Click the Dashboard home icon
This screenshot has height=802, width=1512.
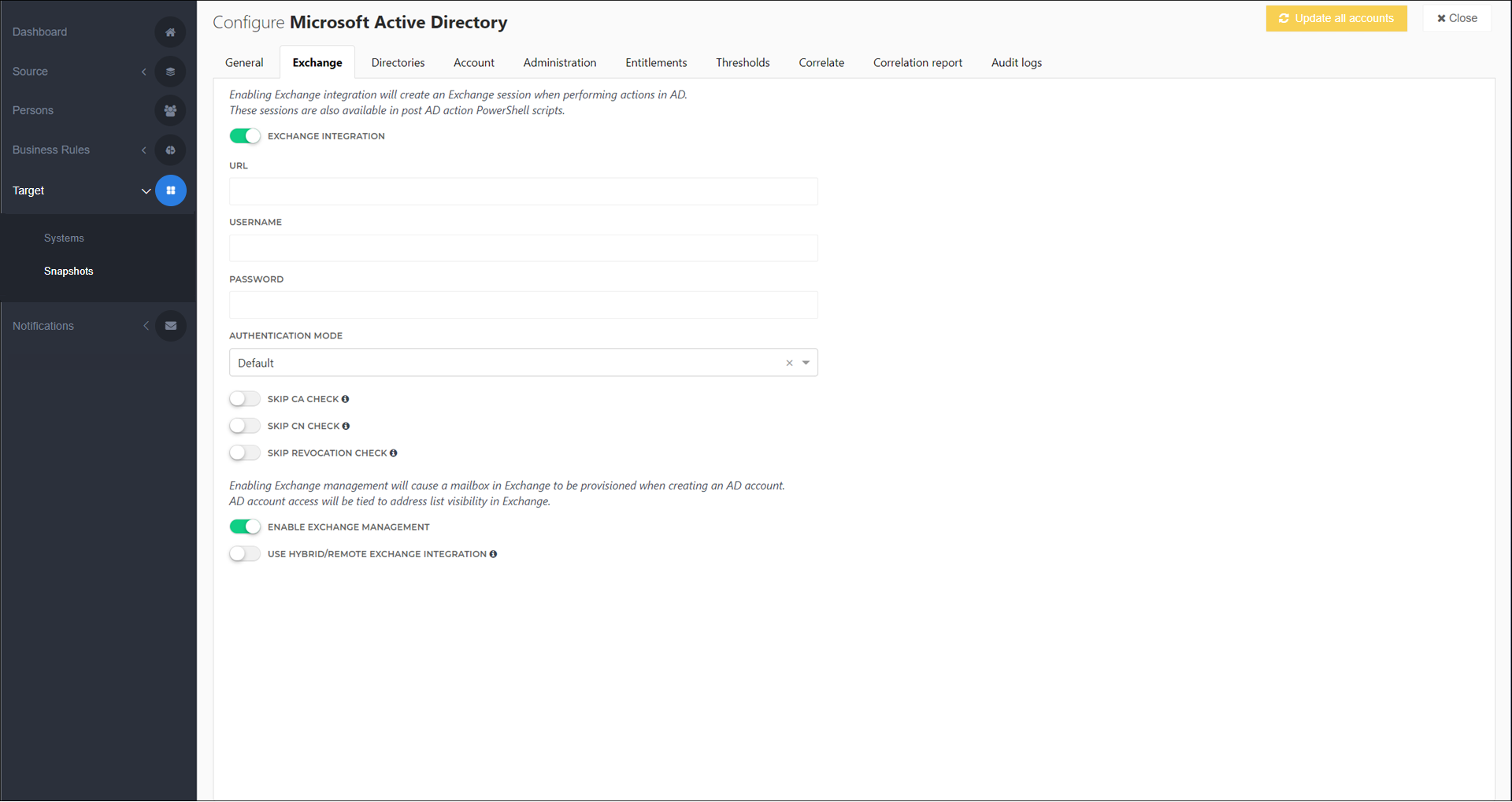pos(170,32)
